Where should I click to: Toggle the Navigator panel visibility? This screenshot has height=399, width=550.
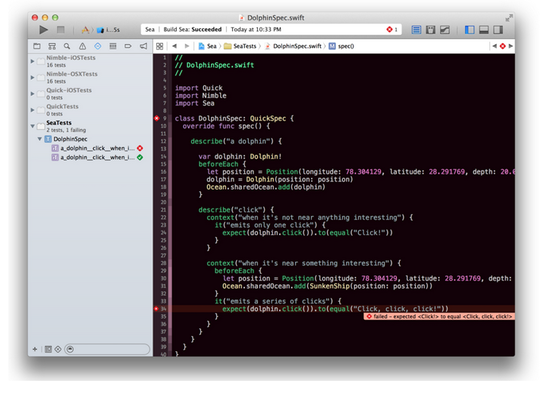pos(469,30)
